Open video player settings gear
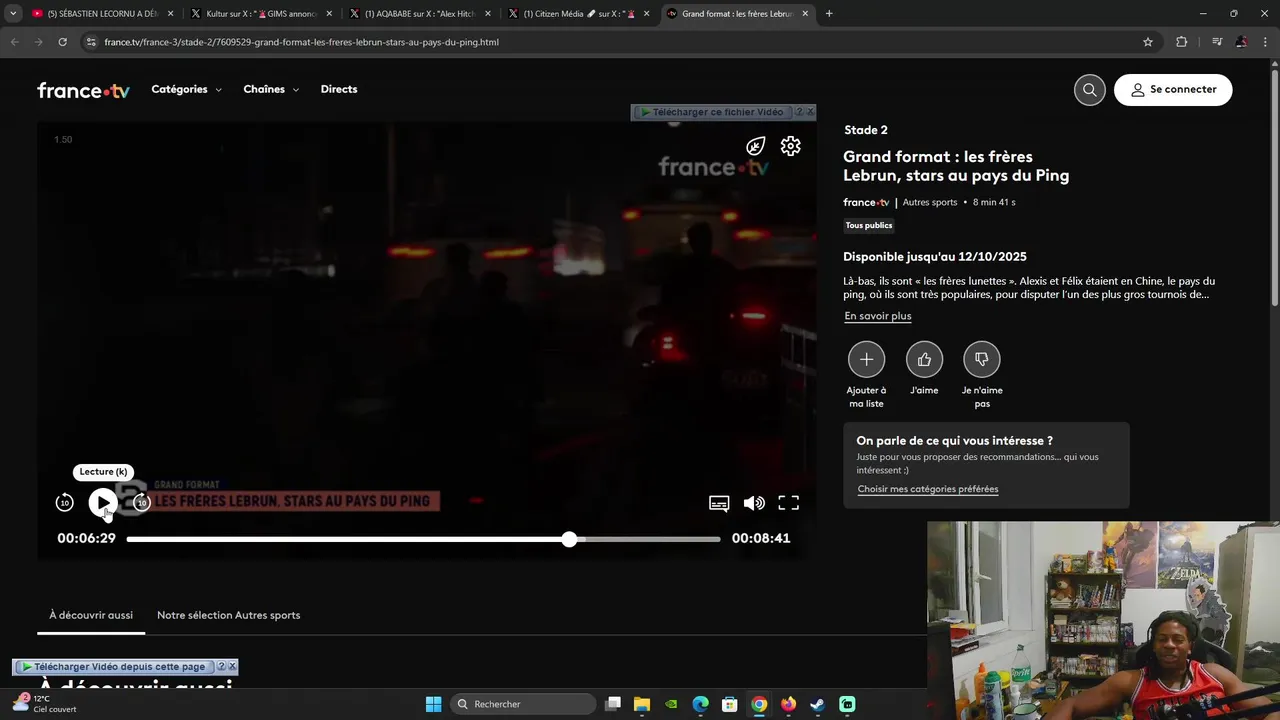This screenshot has width=1280, height=720. (791, 146)
